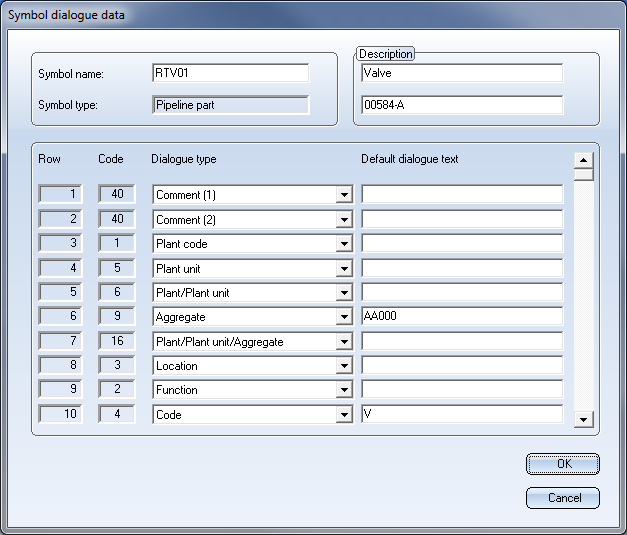Open the Plant code dialogue type dropdown
627x535 pixels.
point(344,244)
